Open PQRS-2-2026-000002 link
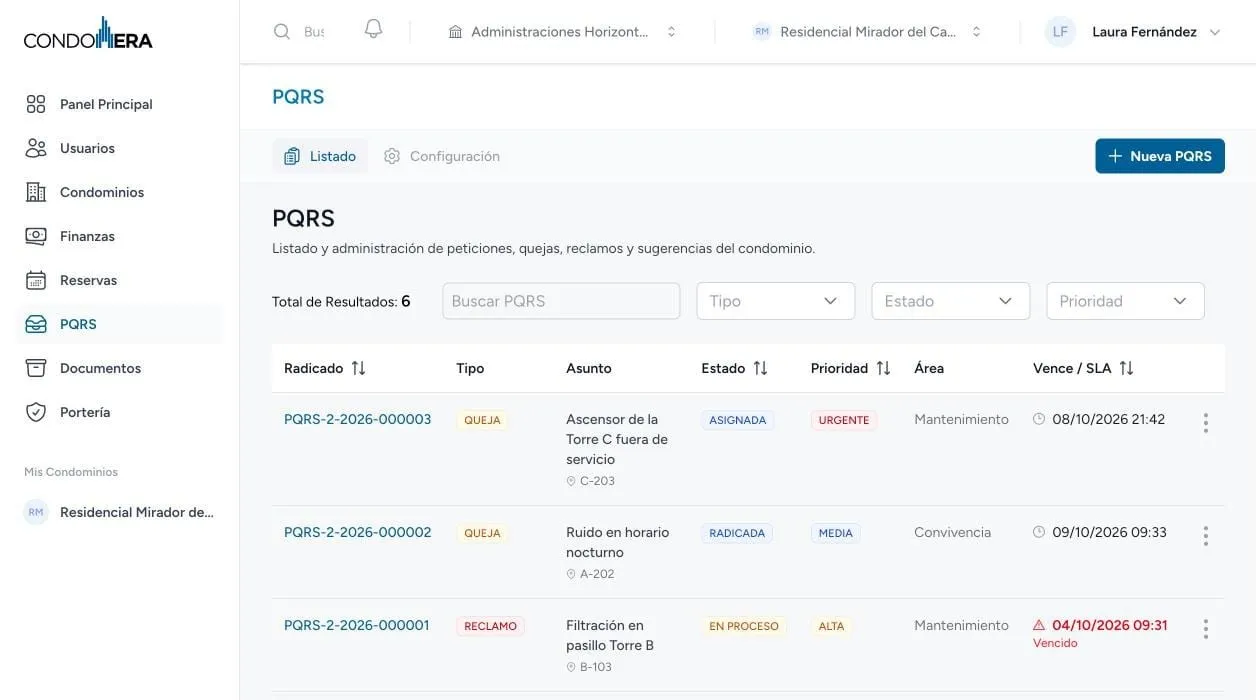The width and height of the screenshot is (1256, 700). 357,532
